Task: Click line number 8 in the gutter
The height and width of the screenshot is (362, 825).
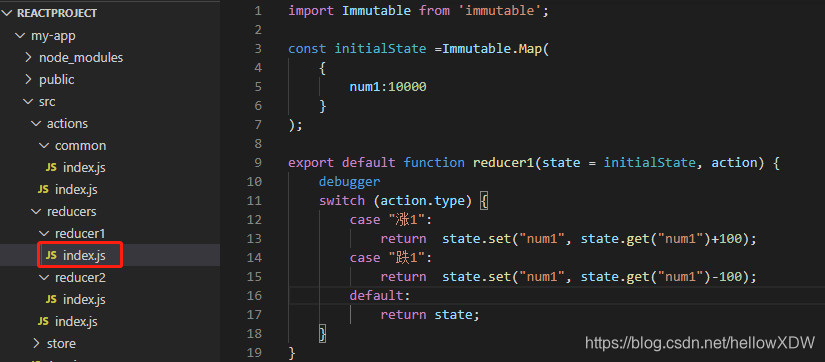Action: click(x=257, y=144)
